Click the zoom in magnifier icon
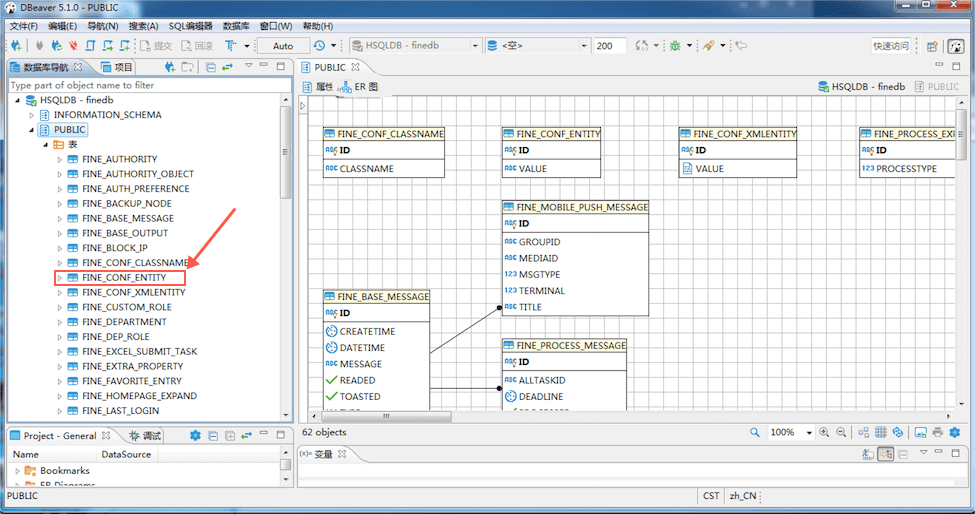Image resolution: width=975 pixels, height=514 pixels. (824, 432)
